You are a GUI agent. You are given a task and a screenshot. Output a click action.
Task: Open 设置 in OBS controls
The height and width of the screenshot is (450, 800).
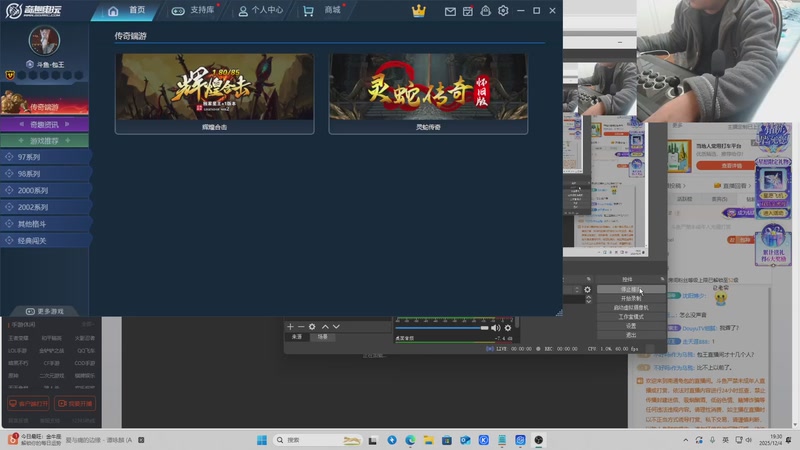631,326
